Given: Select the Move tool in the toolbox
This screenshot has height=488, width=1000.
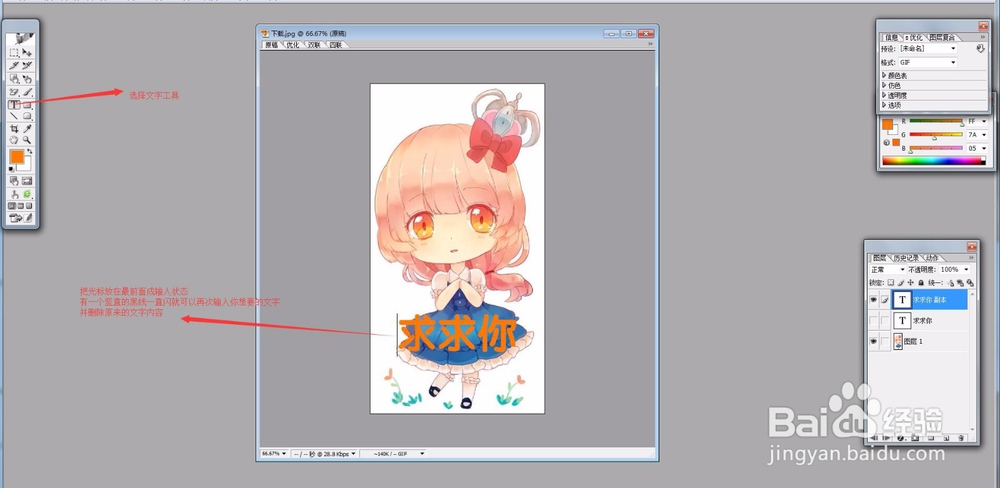Looking at the screenshot, I should 27,52.
